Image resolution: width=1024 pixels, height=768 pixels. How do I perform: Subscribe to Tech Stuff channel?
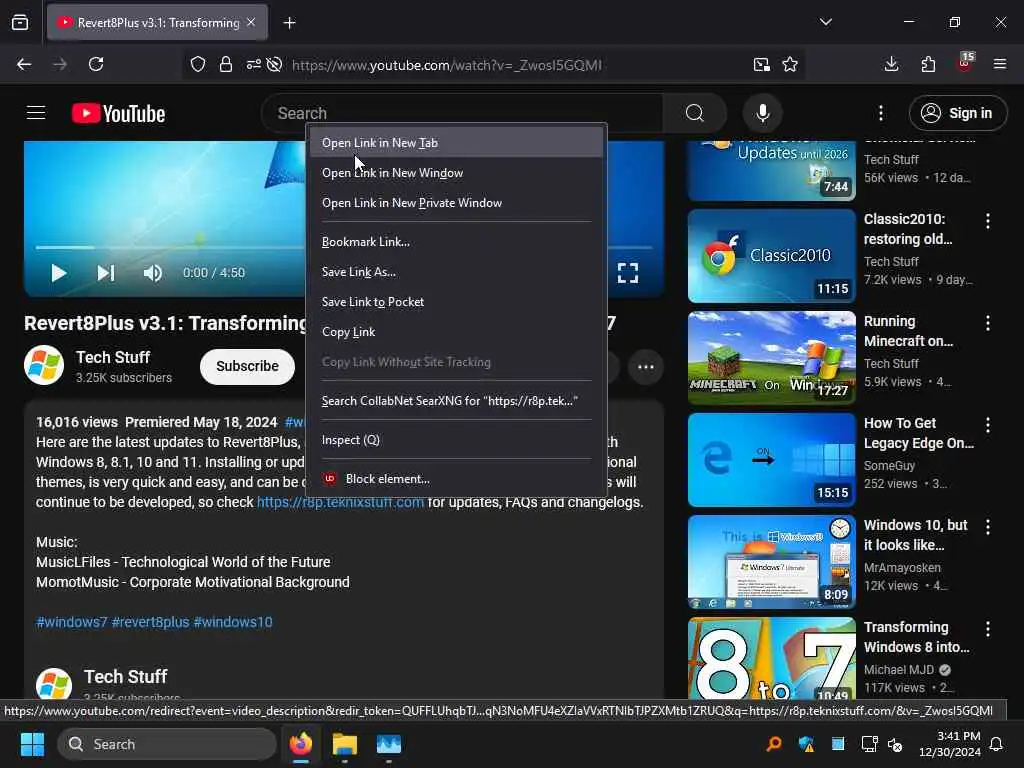click(247, 366)
